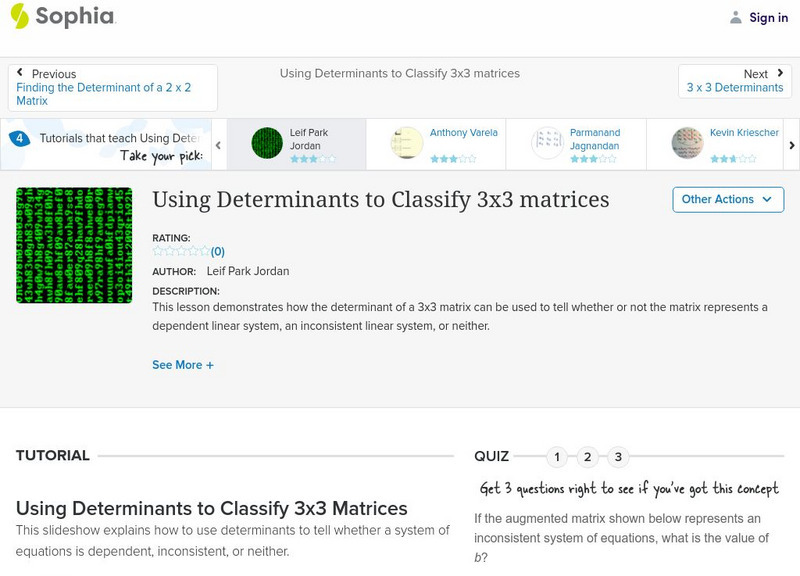Go to quiz question 2
Screen dimensions: 800x576
588,457
